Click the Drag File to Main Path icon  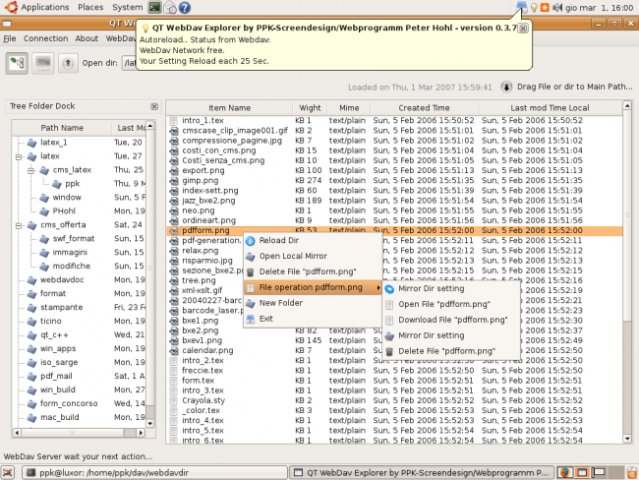point(506,87)
